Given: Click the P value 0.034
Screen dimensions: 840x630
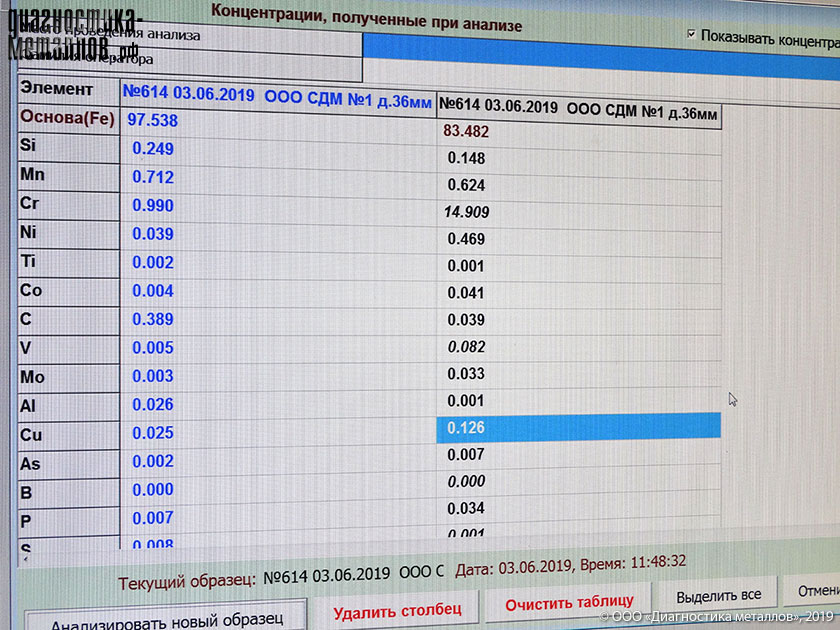Looking at the screenshot, I should [466, 508].
